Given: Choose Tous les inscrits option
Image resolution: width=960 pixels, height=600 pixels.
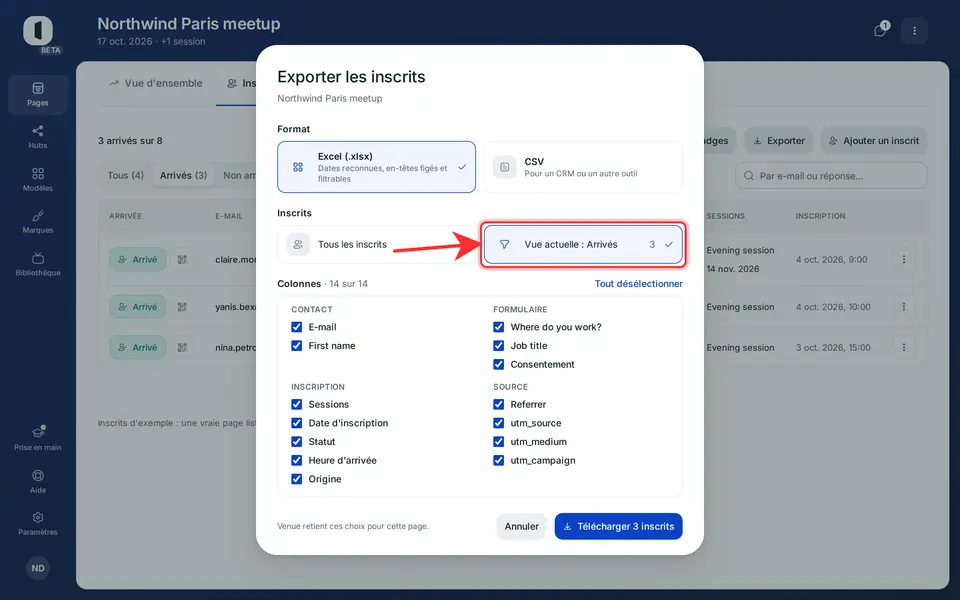Looking at the screenshot, I should coord(377,244).
